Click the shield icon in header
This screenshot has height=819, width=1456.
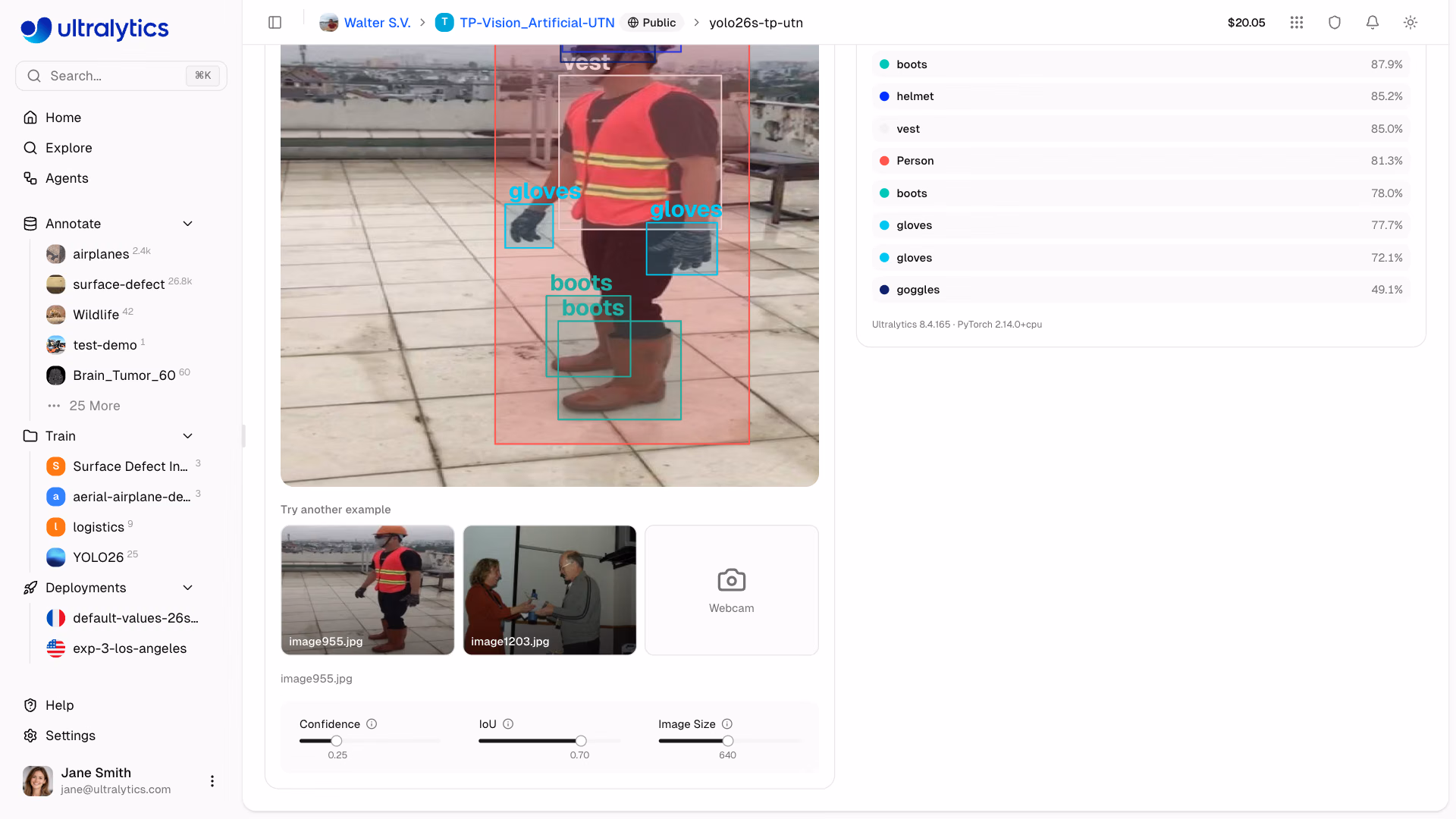(x=1335, y=23)
